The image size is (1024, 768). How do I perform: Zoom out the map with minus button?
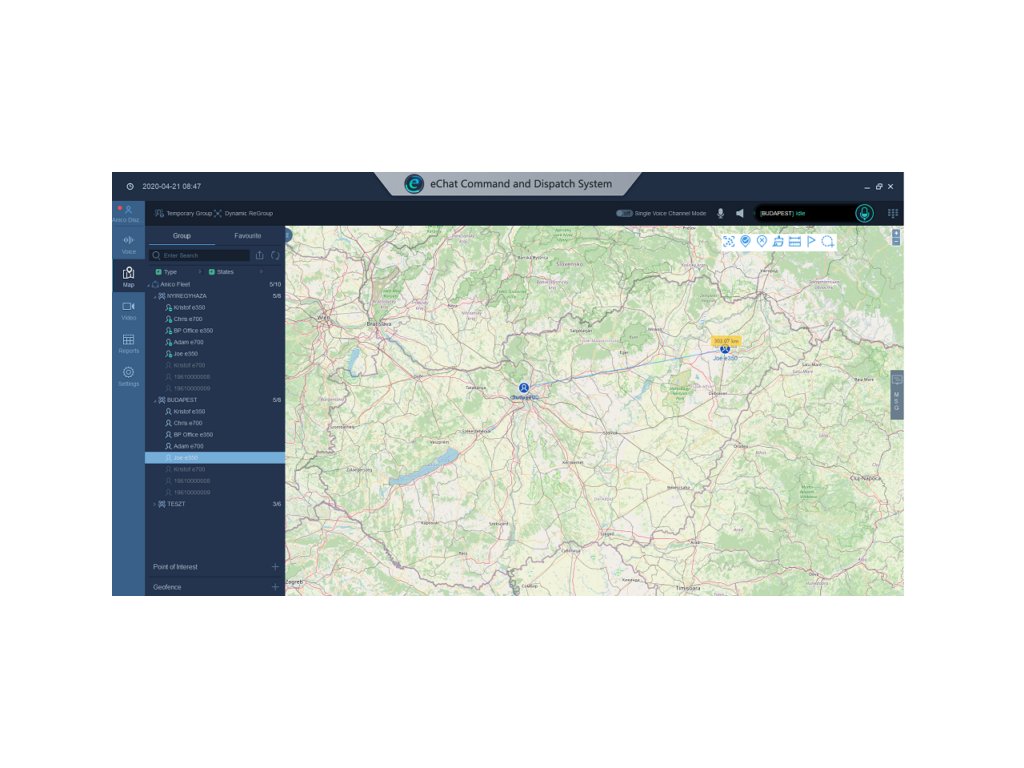[x=896, y=242]
